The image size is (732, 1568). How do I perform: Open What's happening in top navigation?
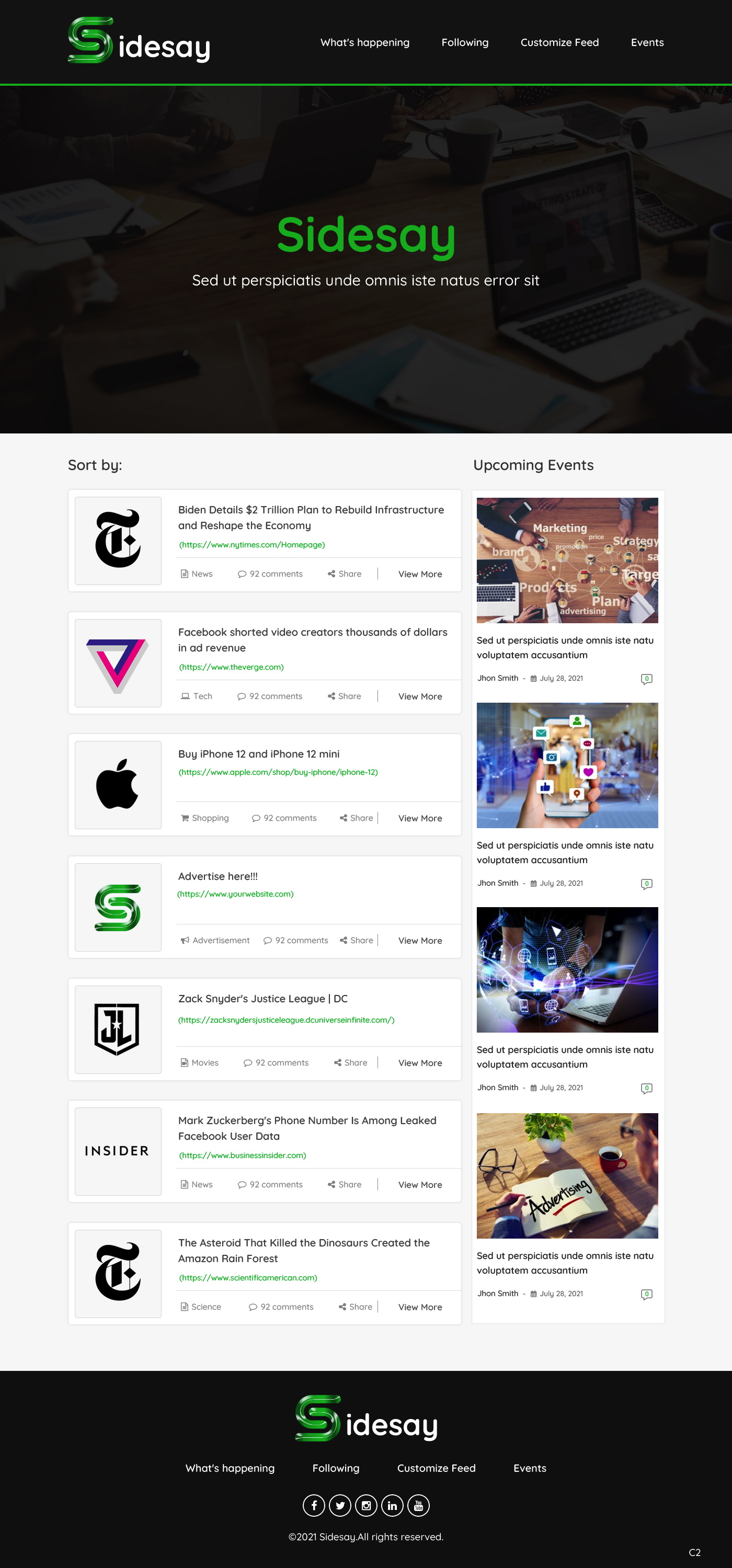click(364, 42)
